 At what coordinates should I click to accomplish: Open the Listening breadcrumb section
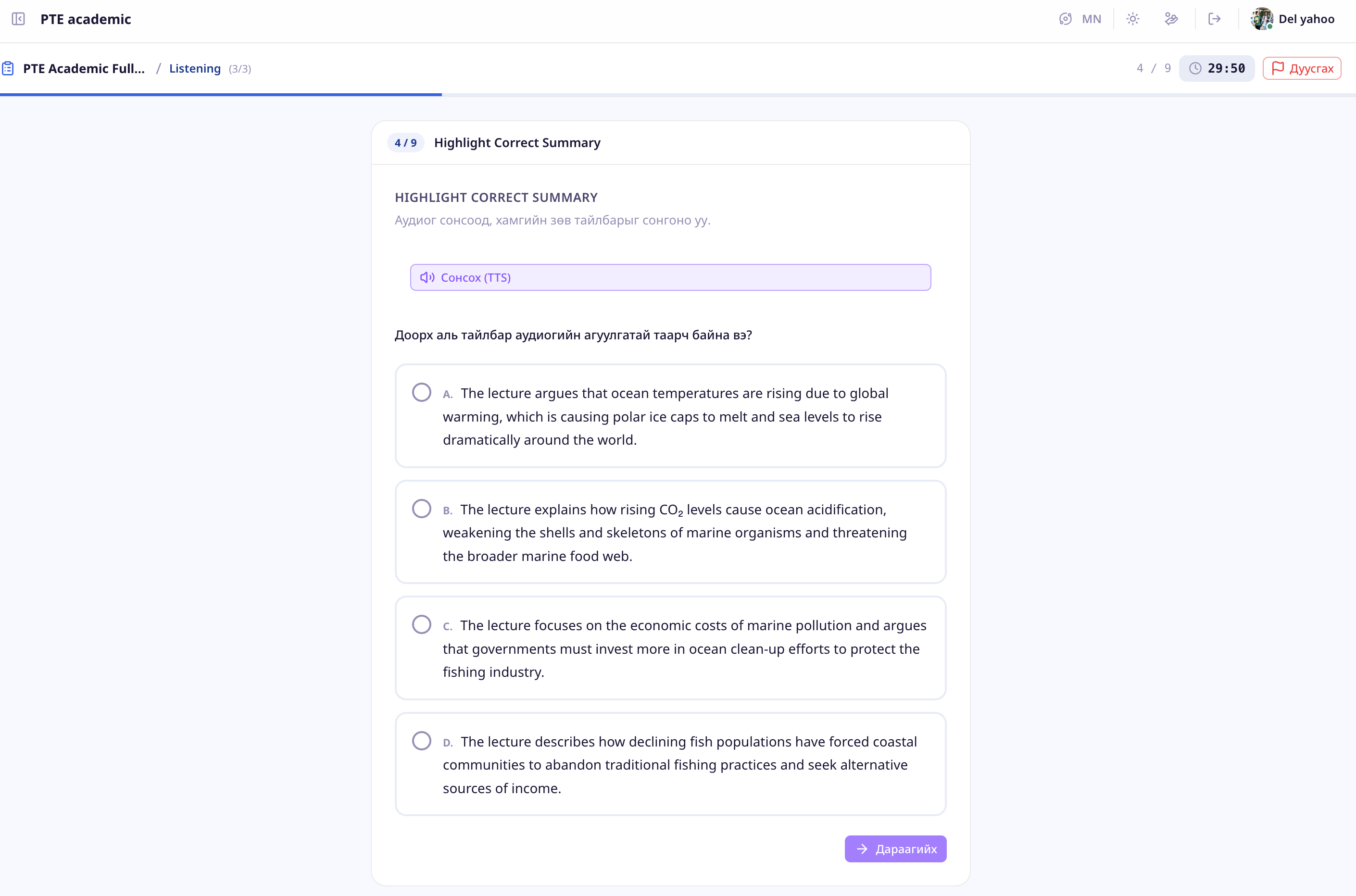pyautogui.click(x=195, y=69)
